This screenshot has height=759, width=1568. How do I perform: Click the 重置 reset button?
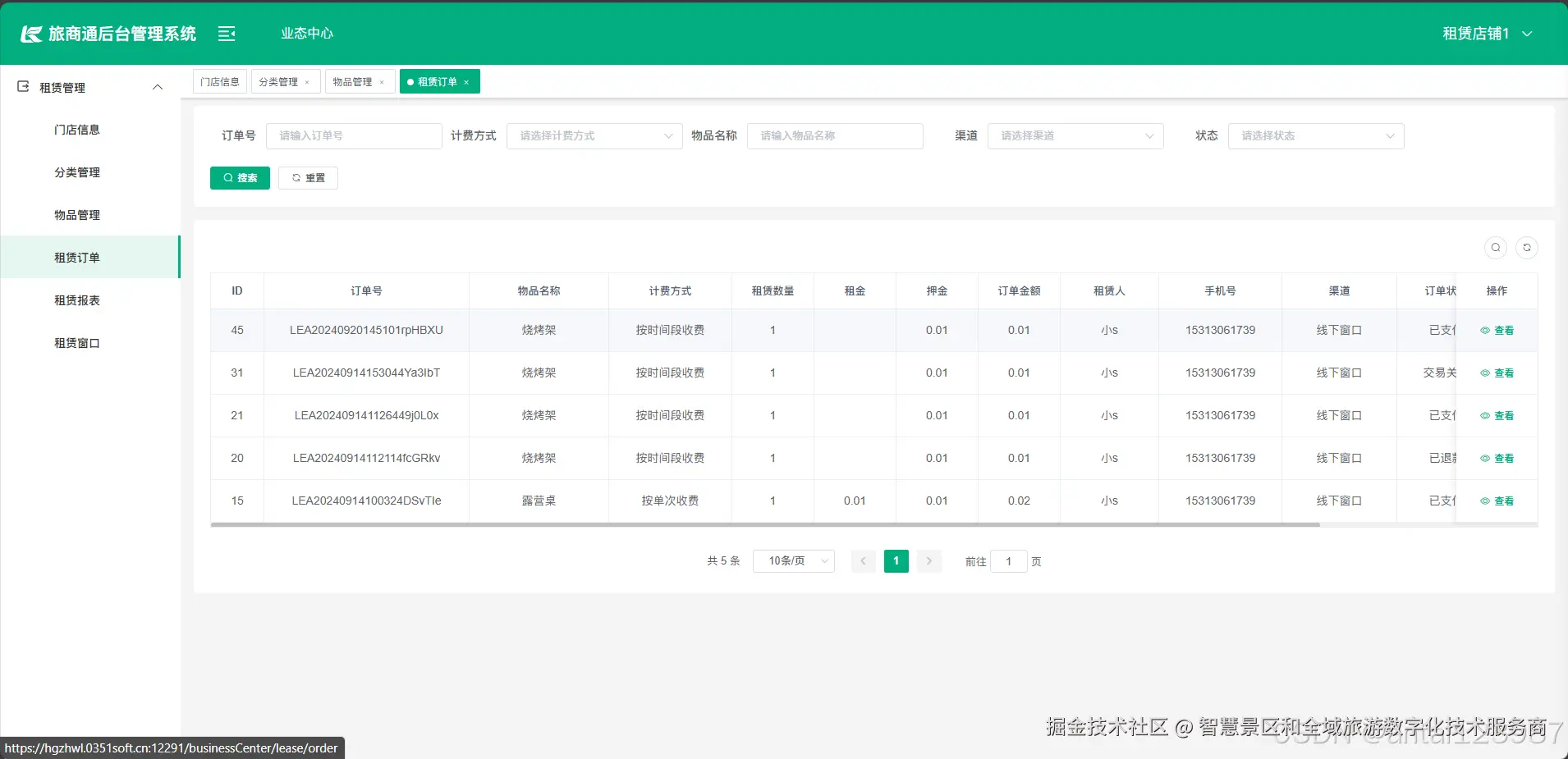308,178
